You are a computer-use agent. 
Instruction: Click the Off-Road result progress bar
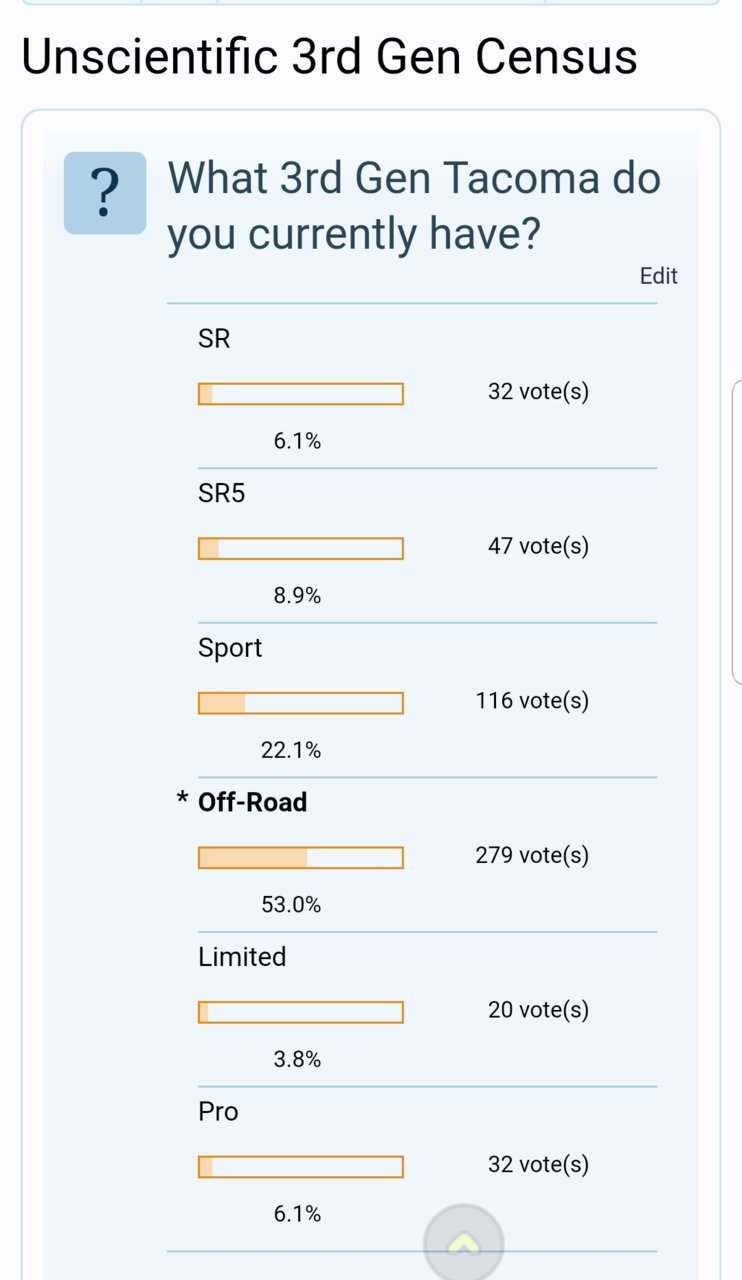pos(301,858)
